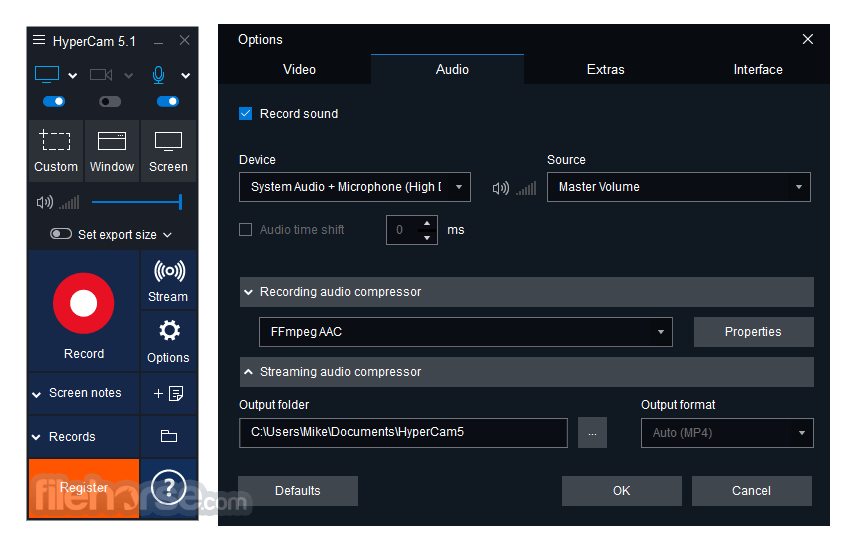
Task: Choose Window capture mode
Action: click(x=112, y=151)
